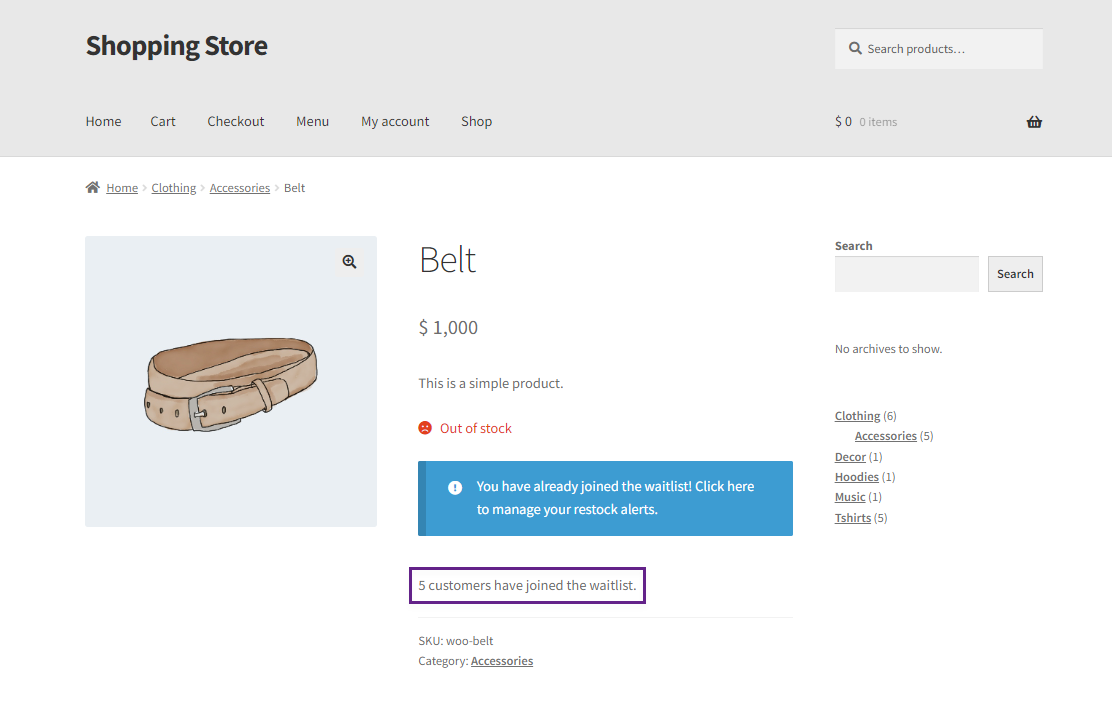Viewport: 1112px width, 708px height.
Task: Click the sidebar Search button
Action: click(x=1015, y=274)
